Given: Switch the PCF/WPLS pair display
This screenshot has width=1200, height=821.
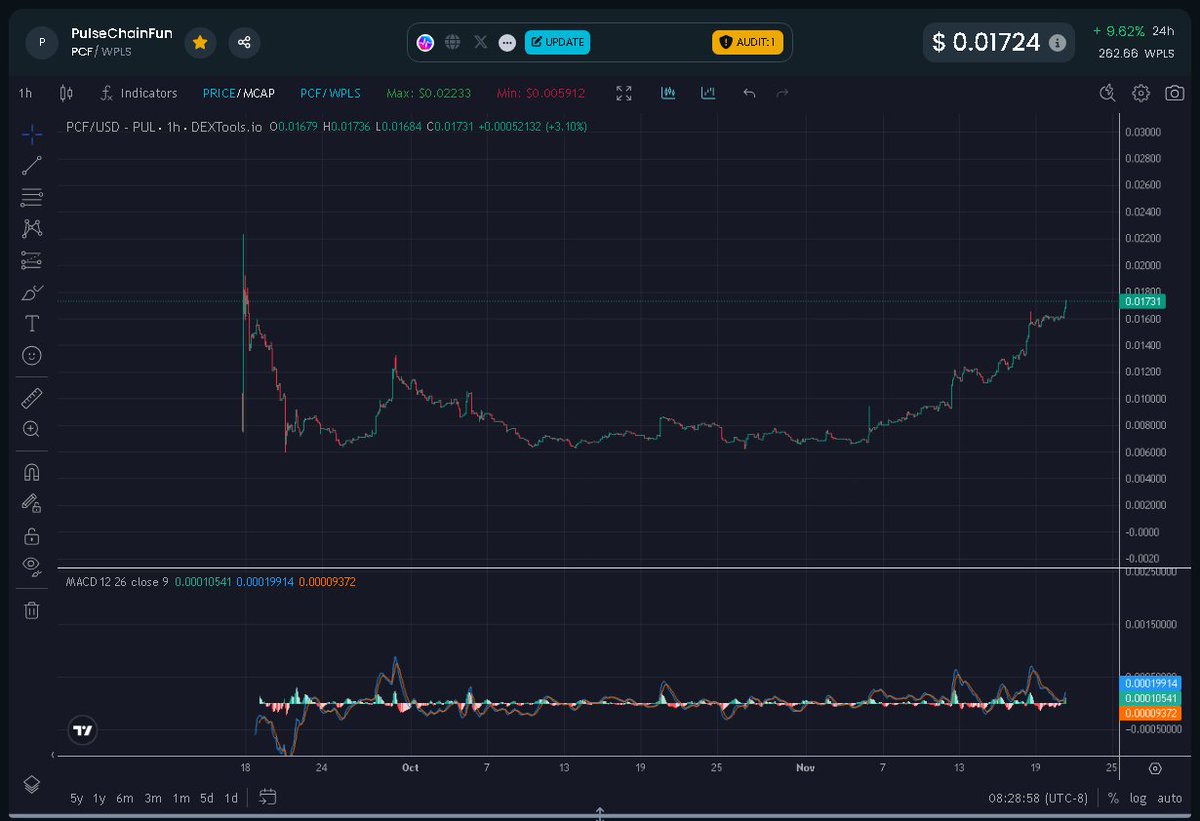Looking at the screenshot, I should [330, 93].
